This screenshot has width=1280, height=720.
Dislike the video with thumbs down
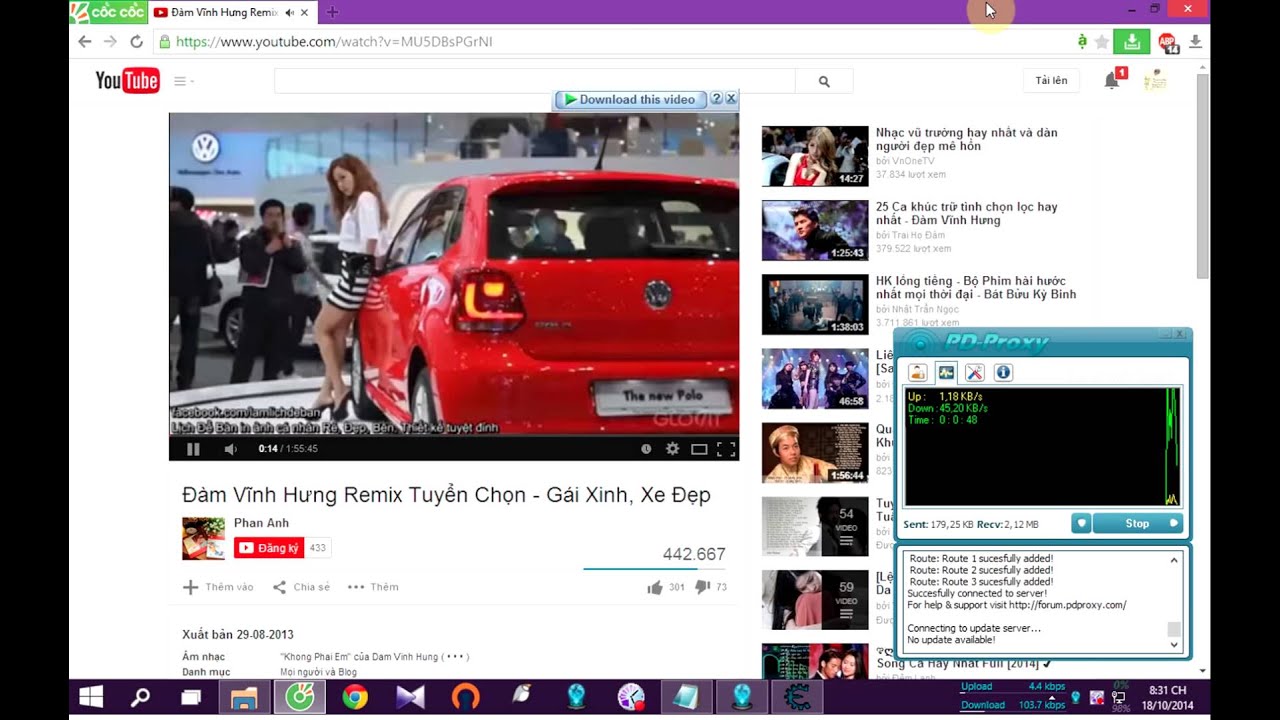pyautogui.click(x=702, y=587)
